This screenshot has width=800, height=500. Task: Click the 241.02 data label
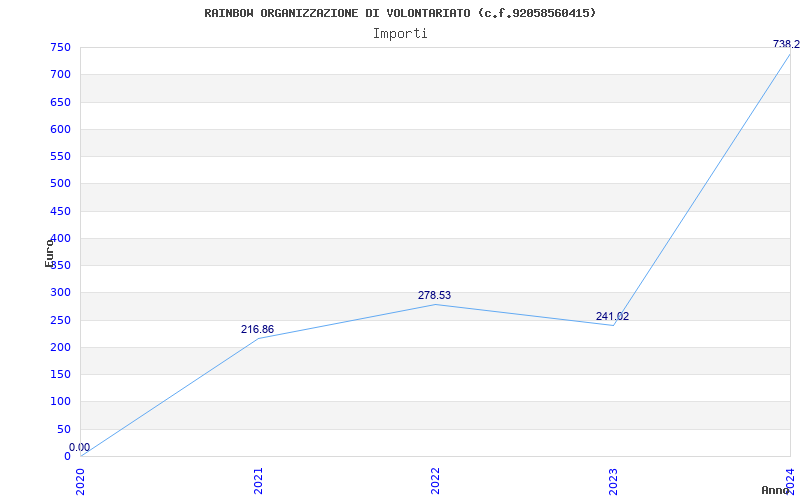coord(612,316)
